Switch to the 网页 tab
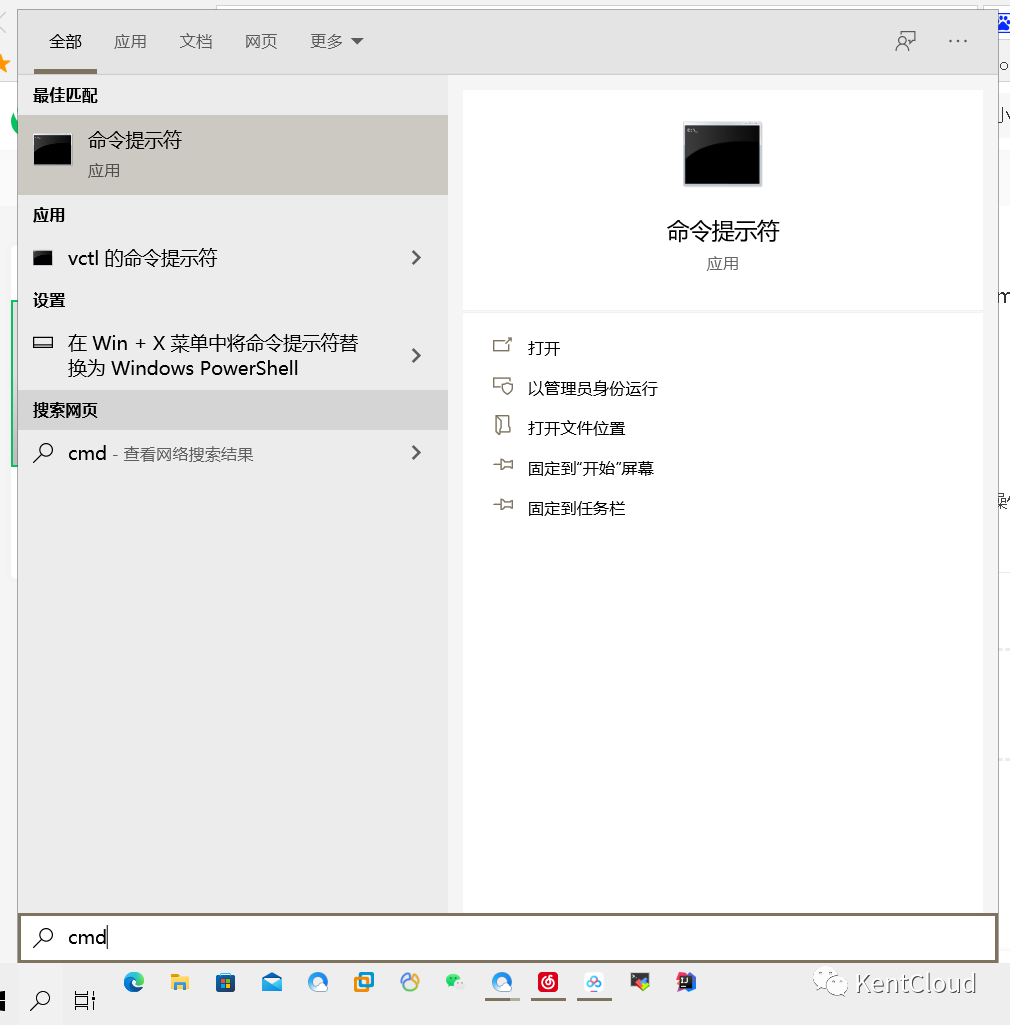The width and height of the screenshot is (1010, 1025). pos(261,41)
